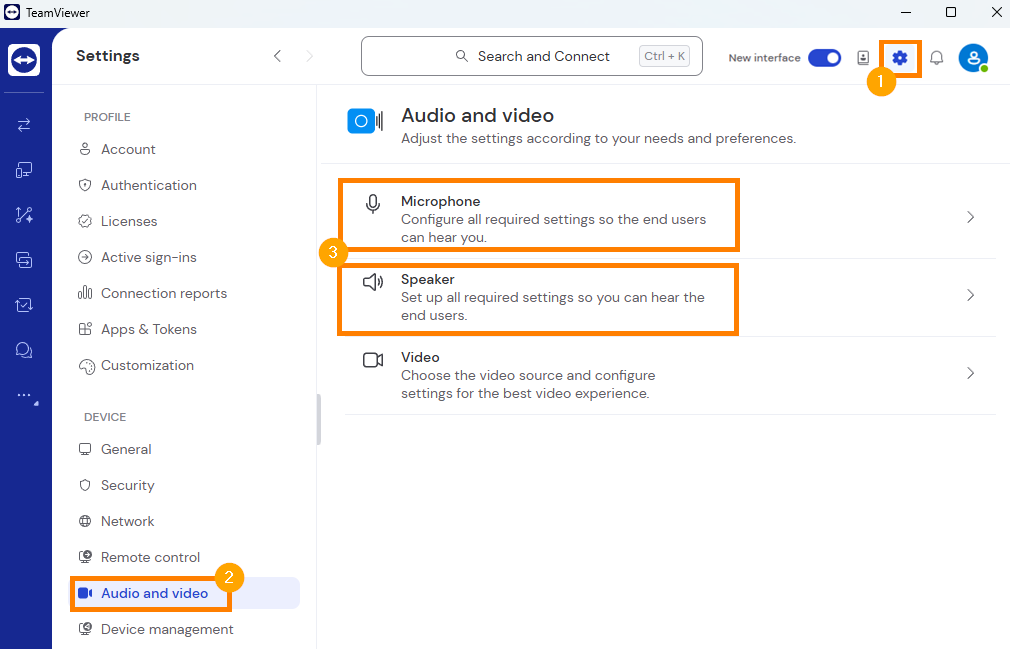Screen dimensions: 1010x649
Task: Maximize the TeamViewer window
Action: (x=951, y=12)
